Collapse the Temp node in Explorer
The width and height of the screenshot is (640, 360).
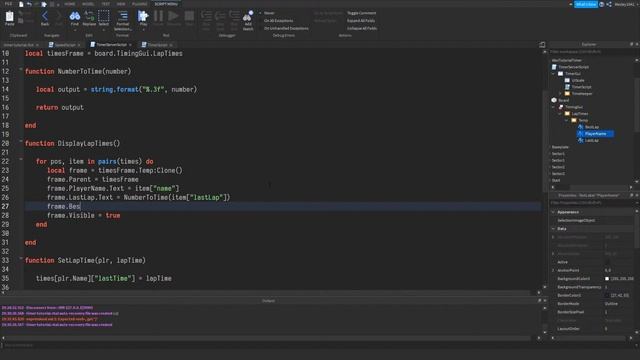[567, 120]
